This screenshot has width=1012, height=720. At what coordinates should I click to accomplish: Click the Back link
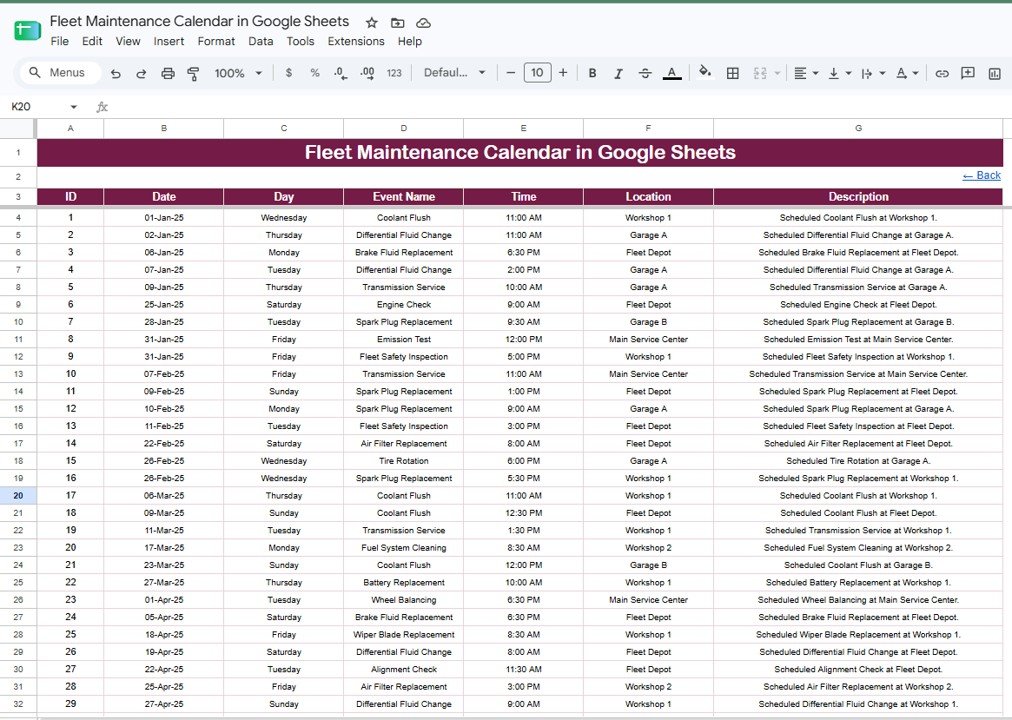coord(981,175)
